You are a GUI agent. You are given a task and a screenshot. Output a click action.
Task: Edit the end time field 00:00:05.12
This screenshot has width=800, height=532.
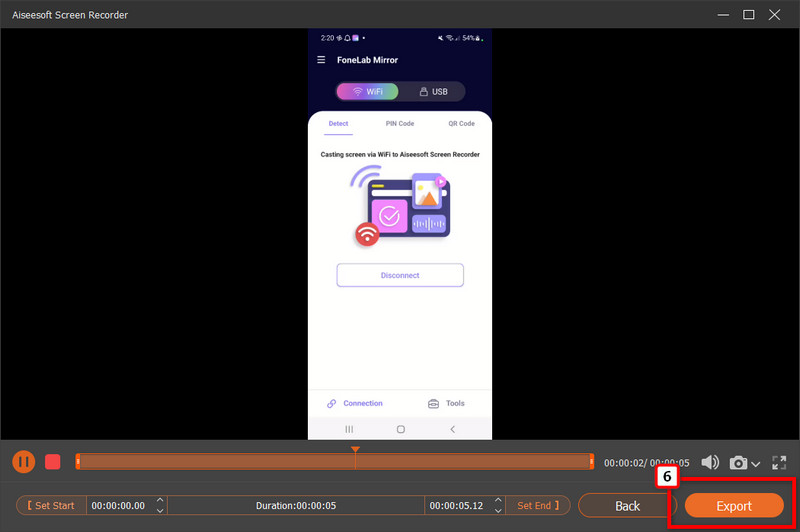click(457, 505)
